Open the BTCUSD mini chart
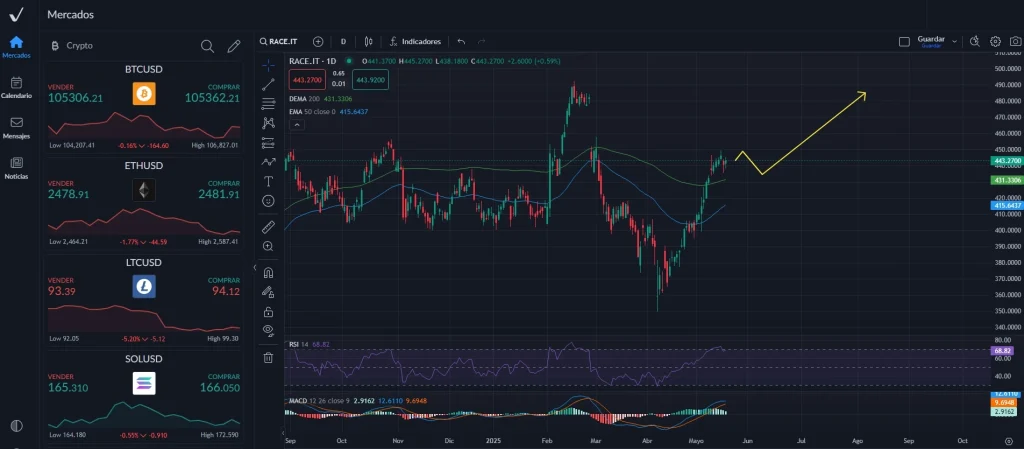Image resolution: width=1024 pixels, height=449 pixels. click(144, 125)
